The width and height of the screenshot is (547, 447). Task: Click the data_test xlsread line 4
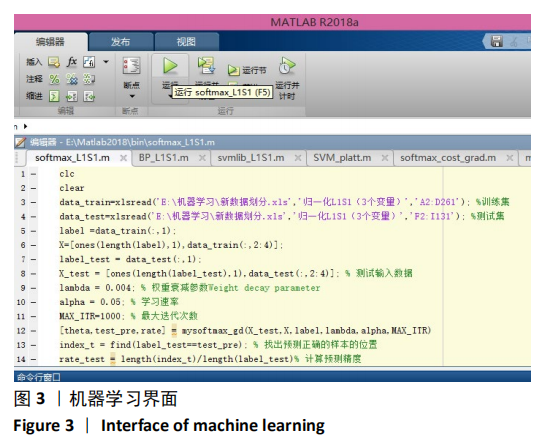tap(282, 216)
